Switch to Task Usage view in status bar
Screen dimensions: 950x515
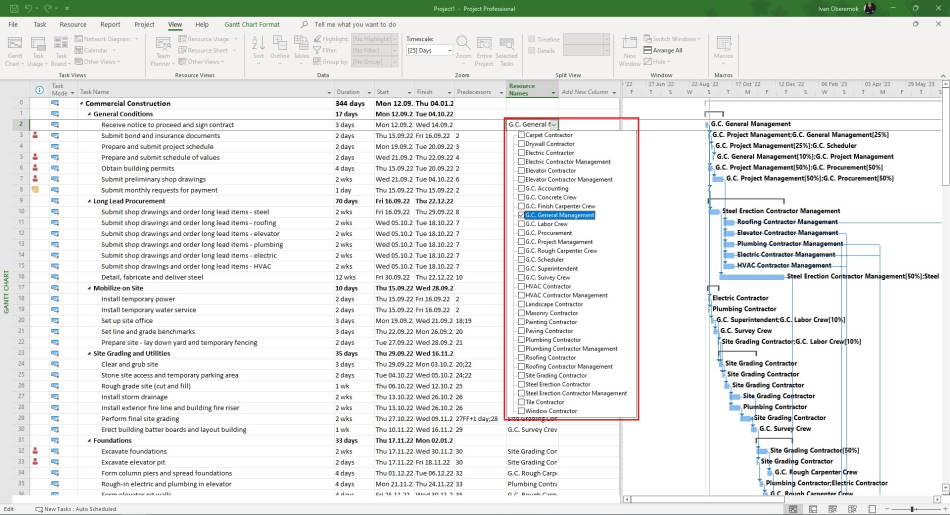[x=813, y=509]
